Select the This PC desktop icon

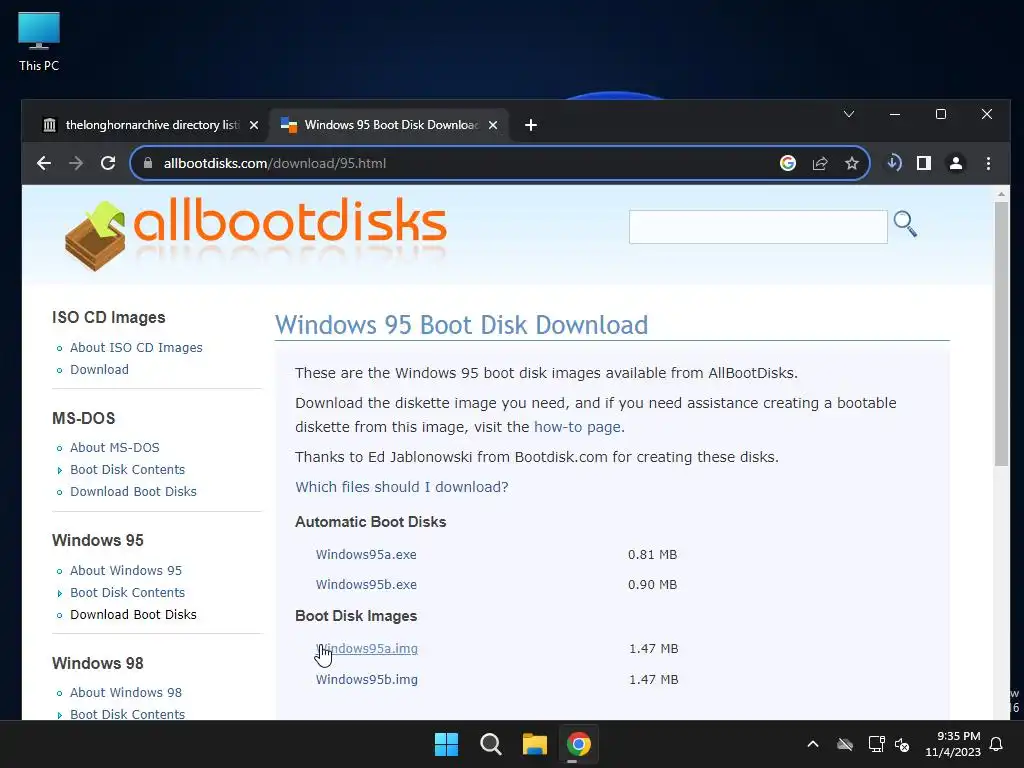(x=39, y=42)
